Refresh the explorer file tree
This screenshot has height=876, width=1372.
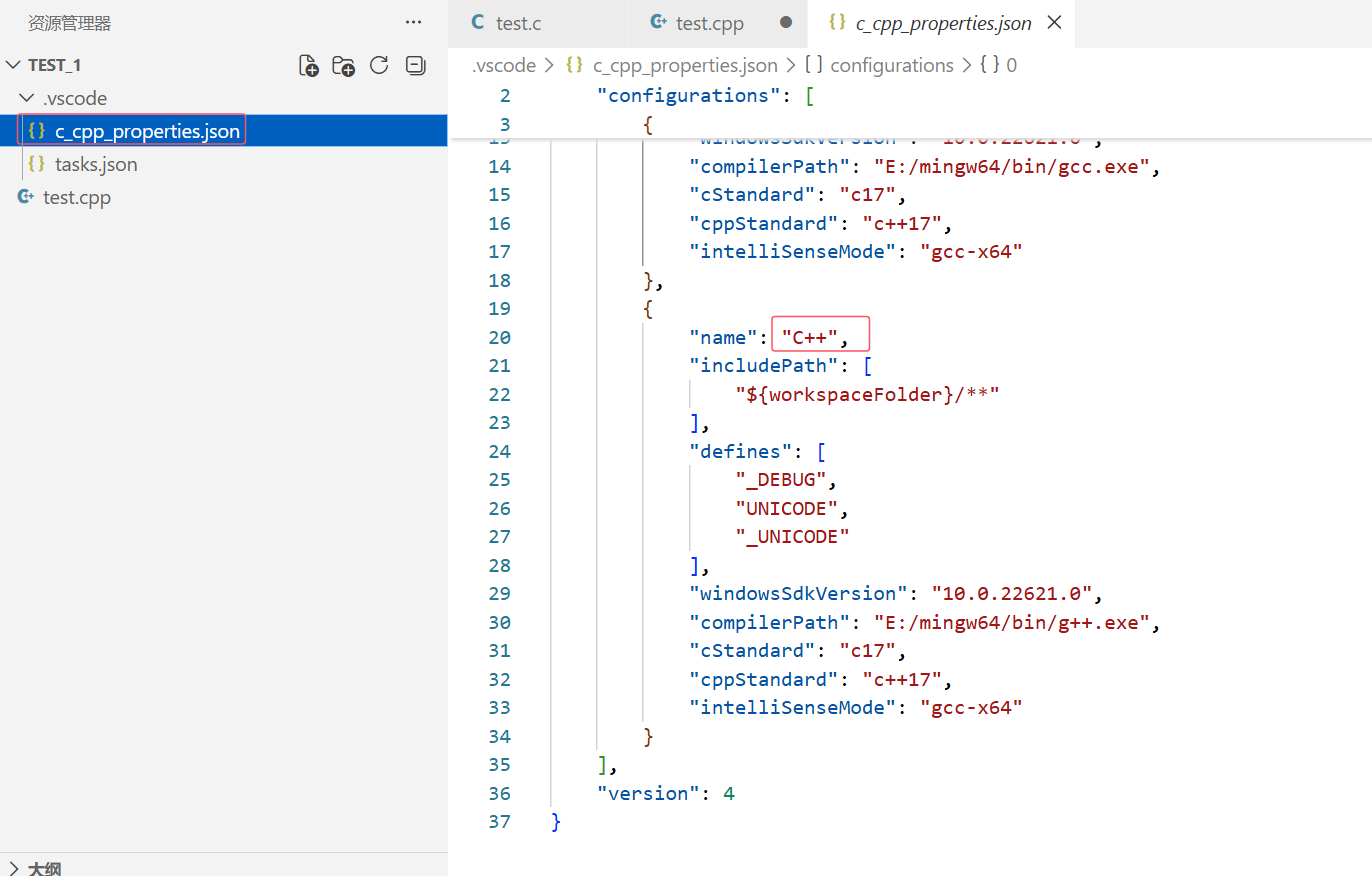[379, 66]
